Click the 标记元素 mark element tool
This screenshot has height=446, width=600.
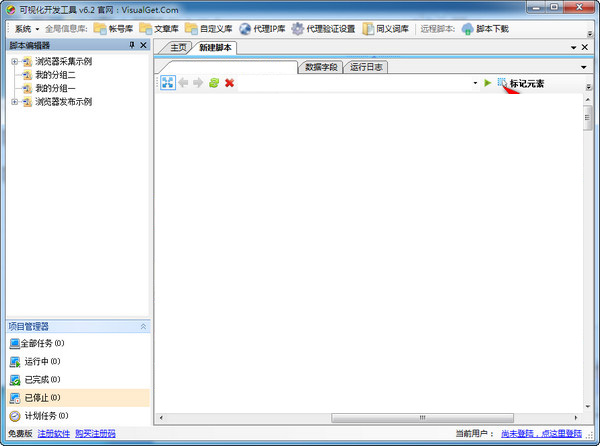click(520, 83)
